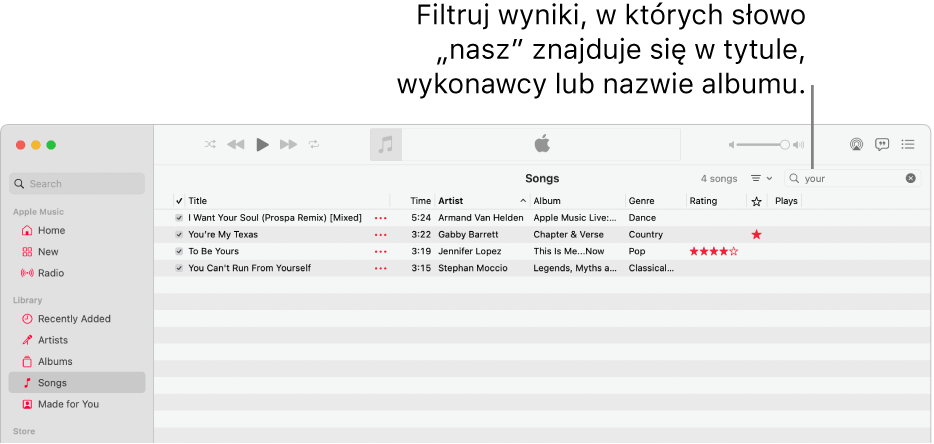Click the red favorite star for 'You're My Texas'

click(756, 235)
